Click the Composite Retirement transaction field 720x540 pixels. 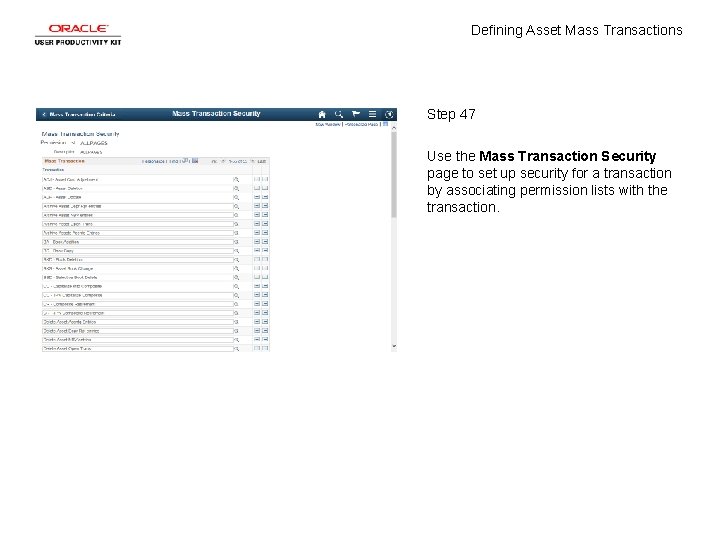138,304
